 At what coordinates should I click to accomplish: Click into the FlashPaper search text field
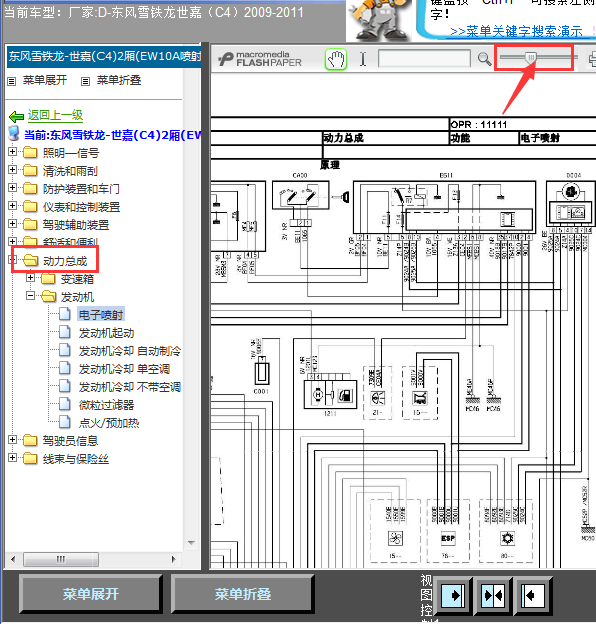coord(424,58)
